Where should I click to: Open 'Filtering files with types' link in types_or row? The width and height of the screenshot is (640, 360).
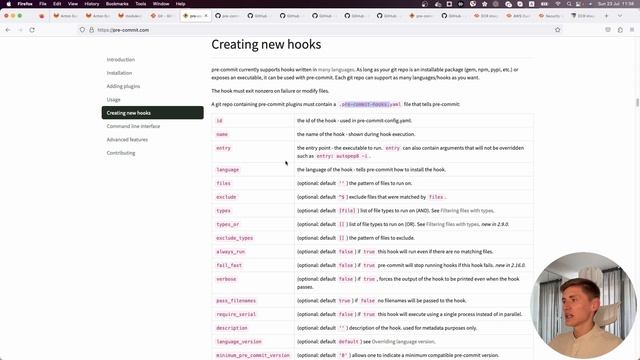tap(452, 224)
